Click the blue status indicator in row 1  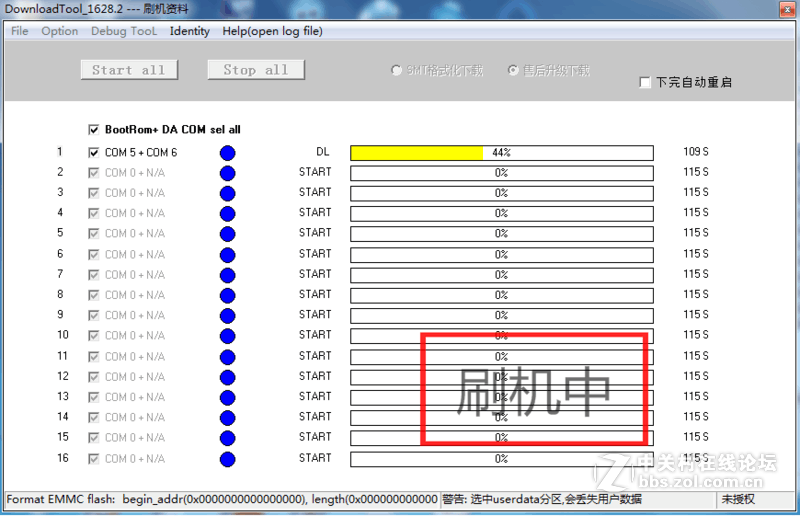click(x=228, y=153)
